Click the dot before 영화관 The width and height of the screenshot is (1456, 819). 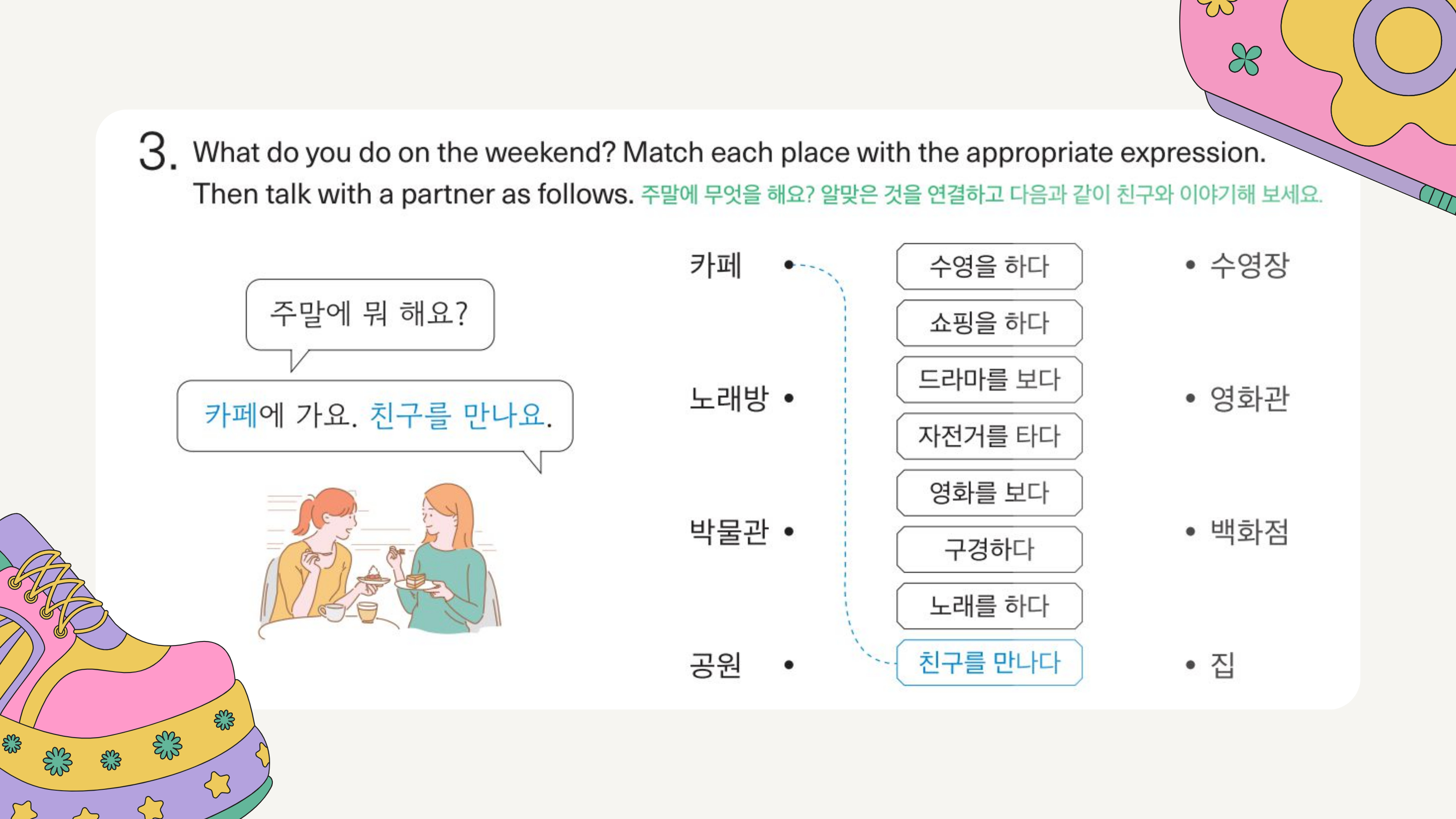(1190, 398)
